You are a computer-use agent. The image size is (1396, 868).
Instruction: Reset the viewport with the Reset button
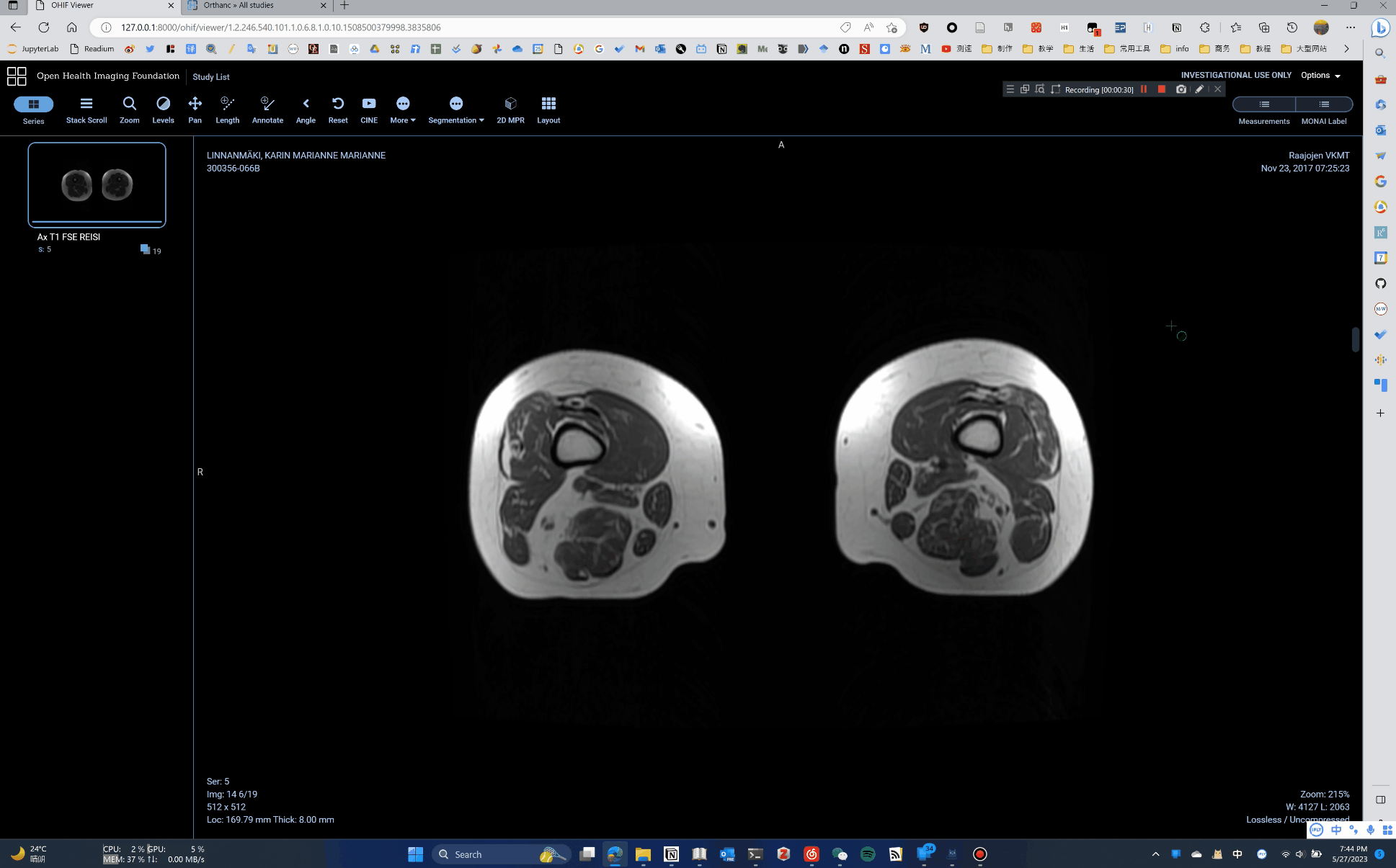(x=337, y=109)
